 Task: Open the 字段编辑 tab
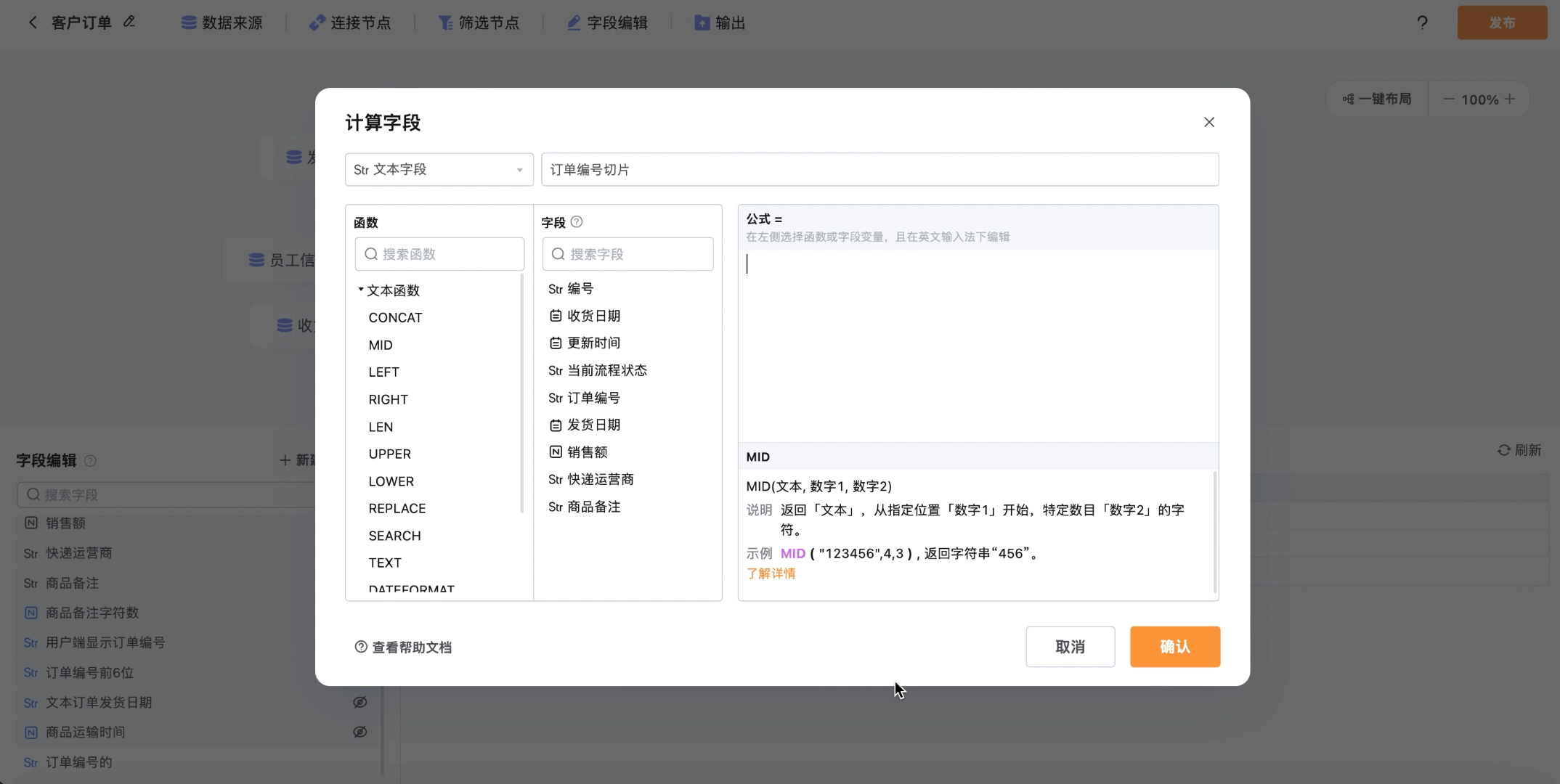coord(607,23)
